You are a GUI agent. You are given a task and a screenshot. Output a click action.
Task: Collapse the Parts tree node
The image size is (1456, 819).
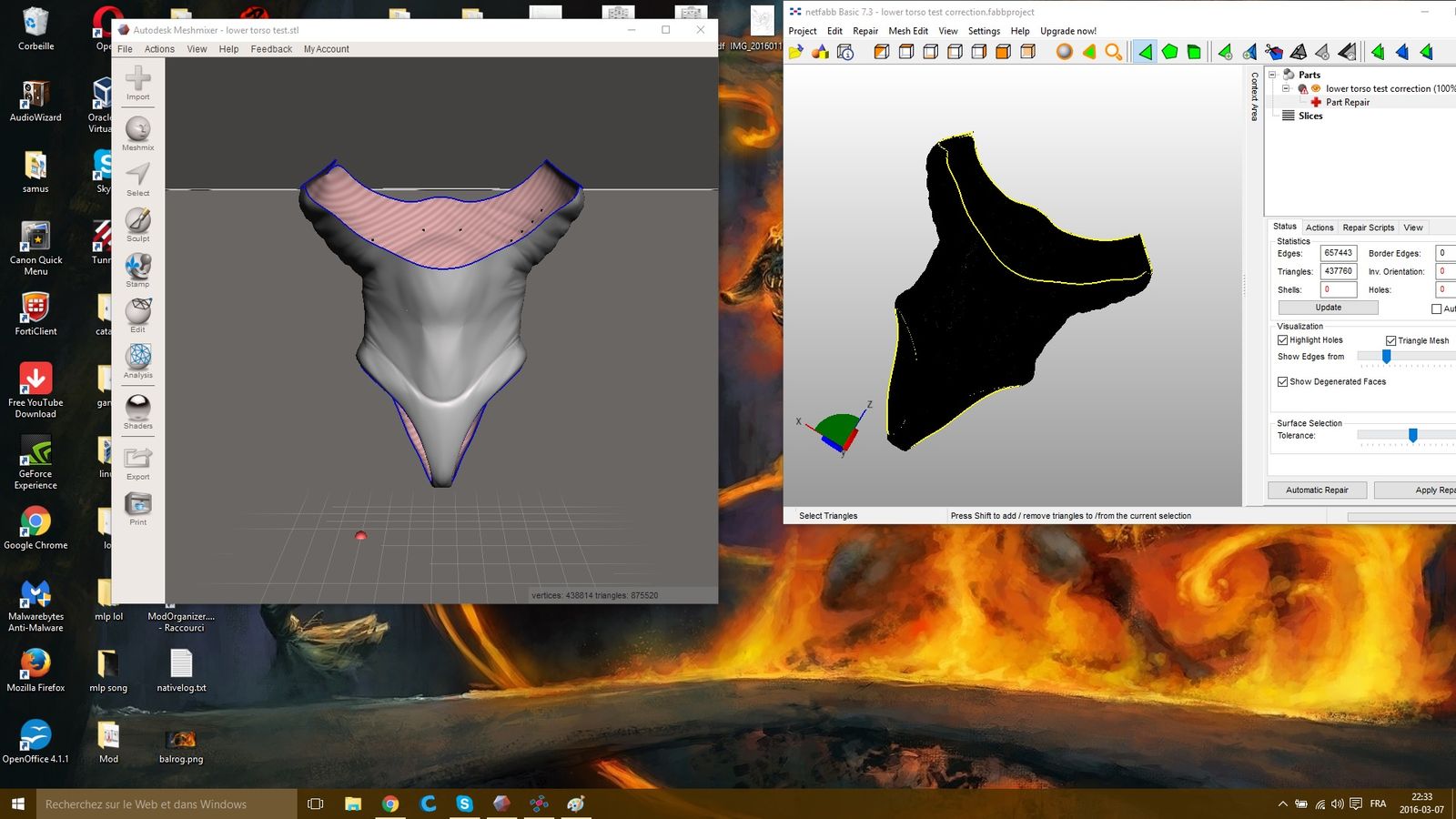1272,75
